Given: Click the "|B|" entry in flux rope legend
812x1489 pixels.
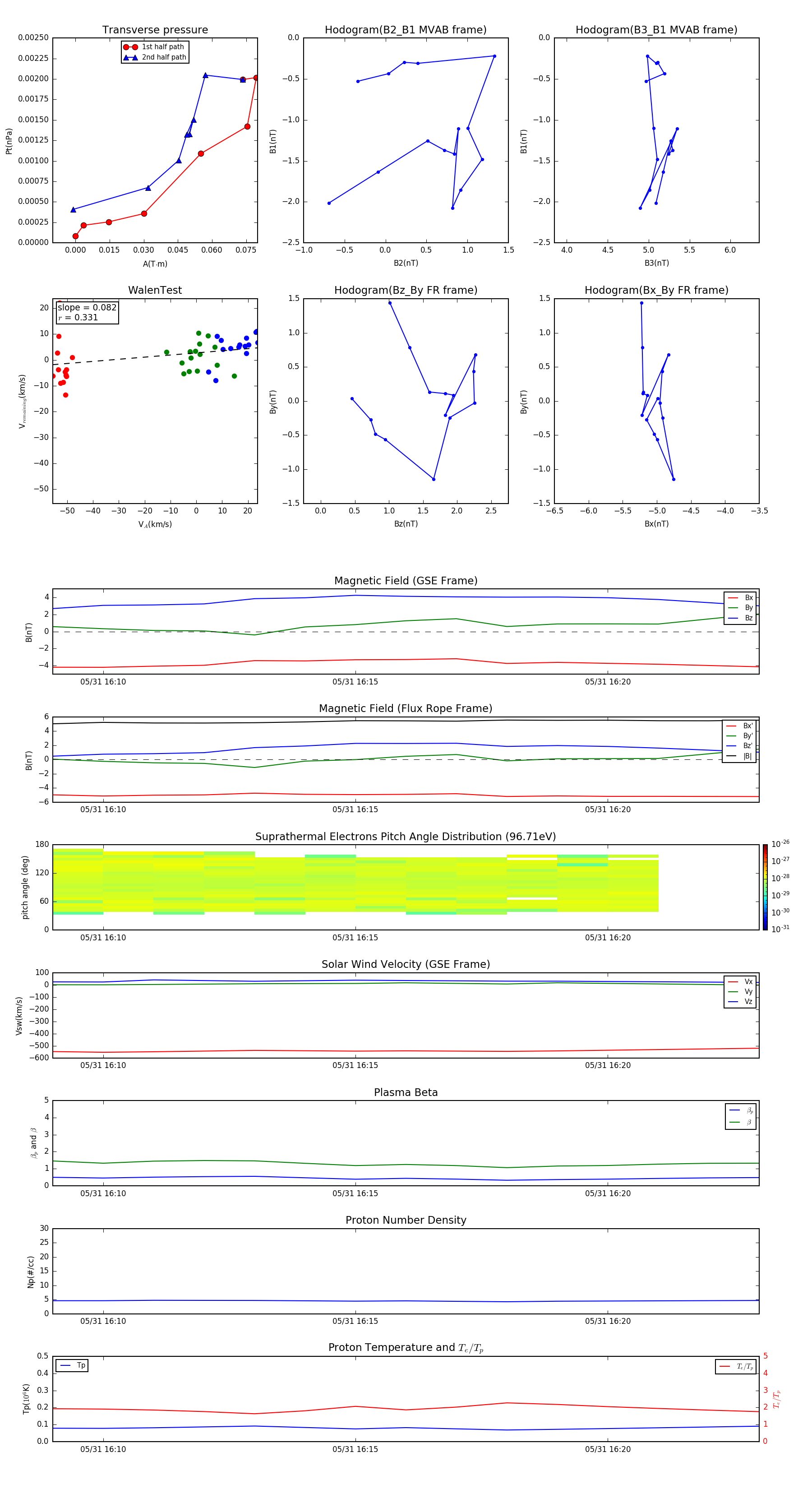Looking at the screenshot, I should [740, 756].
